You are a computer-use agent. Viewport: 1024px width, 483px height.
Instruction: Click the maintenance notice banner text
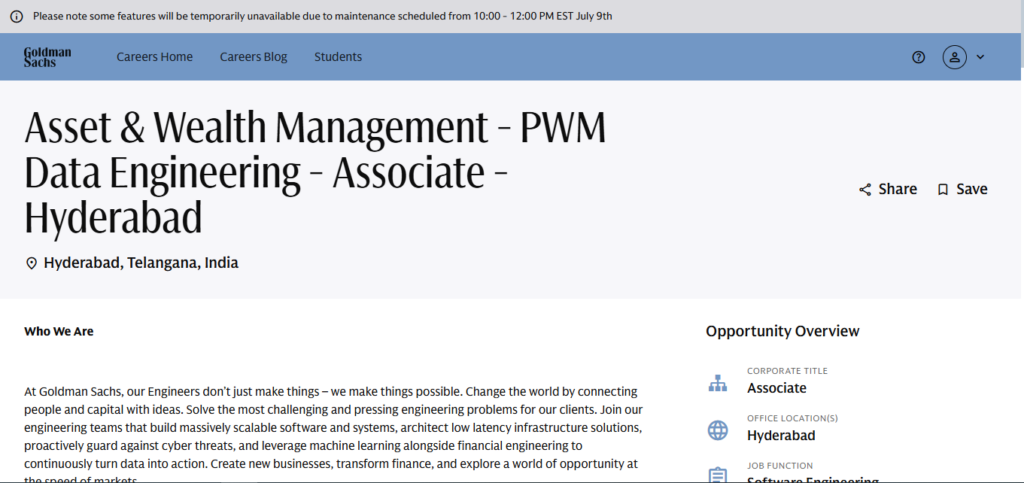click(x=323, y=16)
